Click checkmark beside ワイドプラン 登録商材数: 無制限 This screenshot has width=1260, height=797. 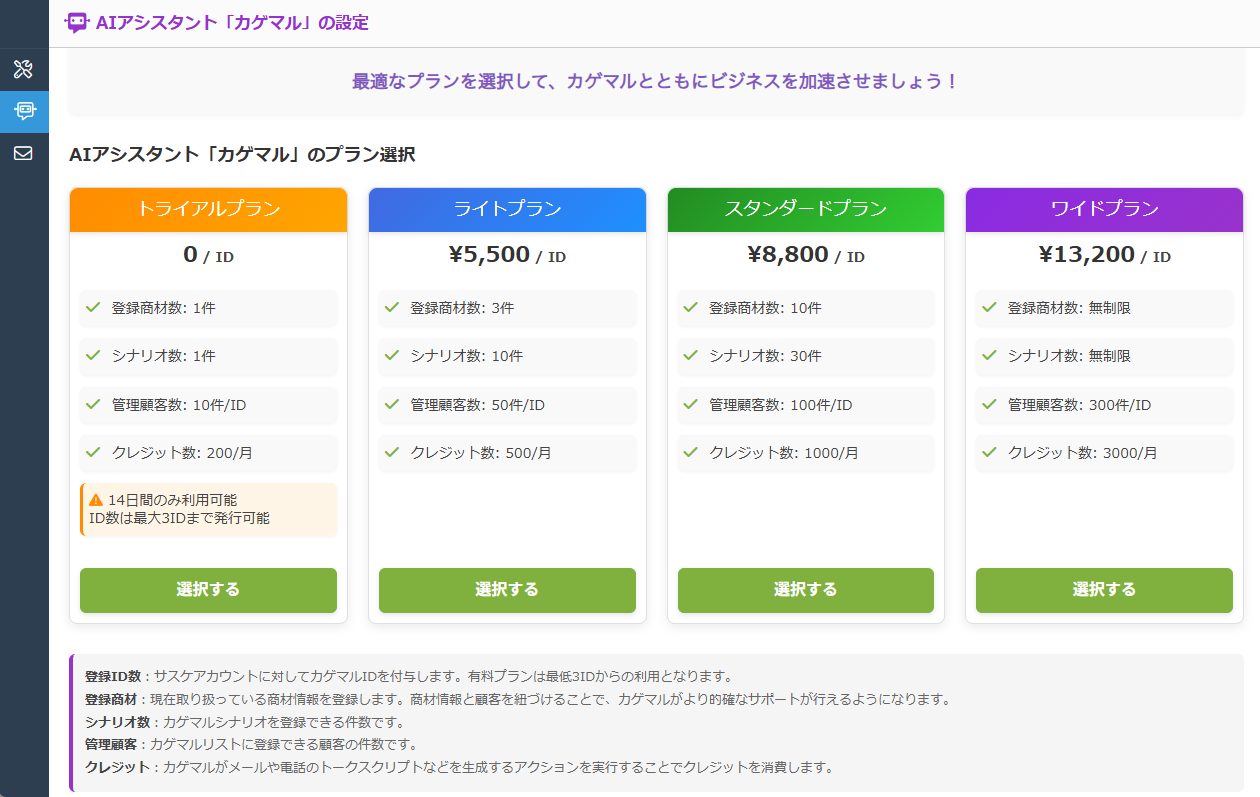989,307
